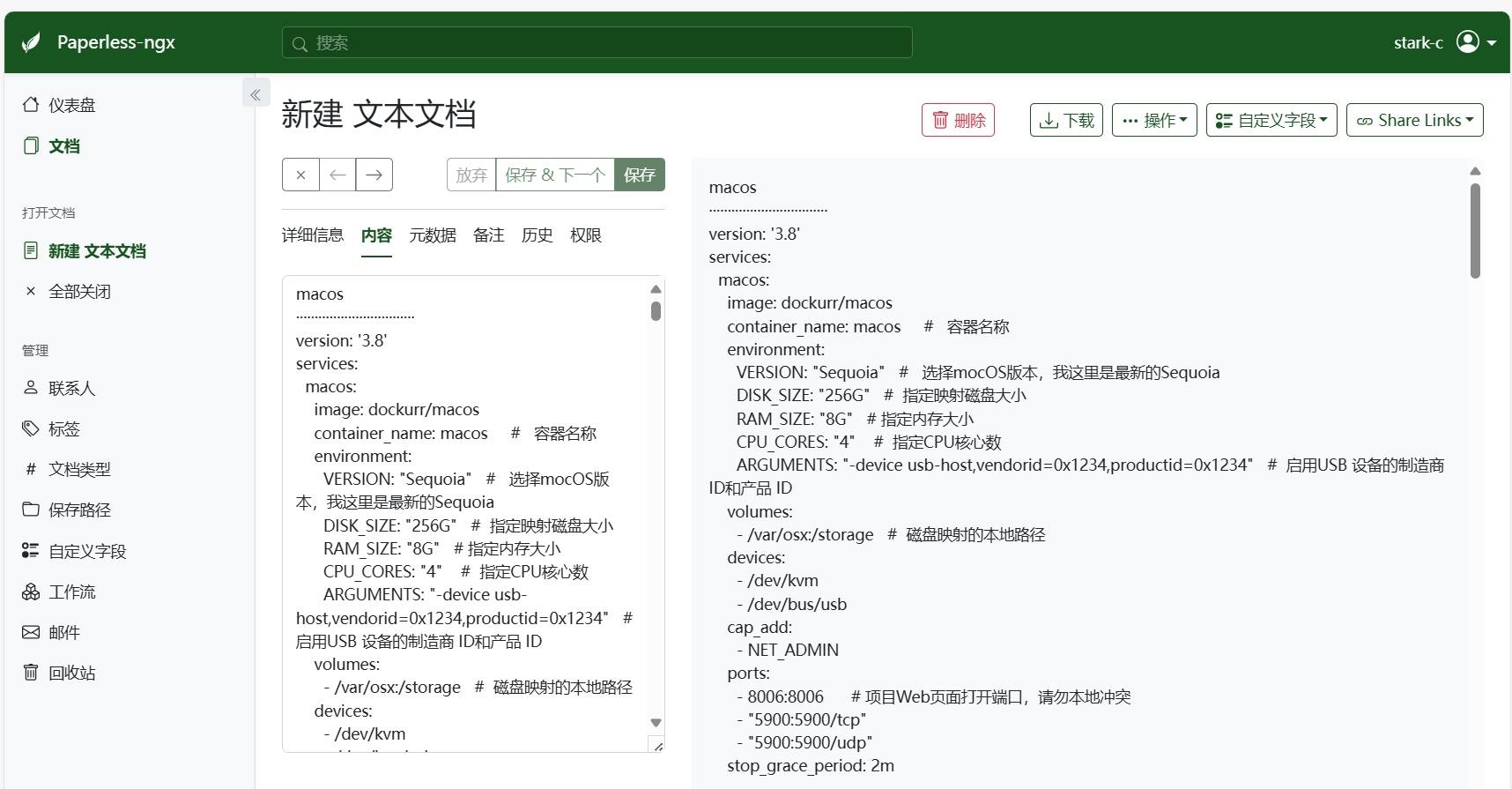The width and height of the screenshot is (1512, 789).
Task: Expand the 操作 actions dropdown
Action: pos(1154,120)
